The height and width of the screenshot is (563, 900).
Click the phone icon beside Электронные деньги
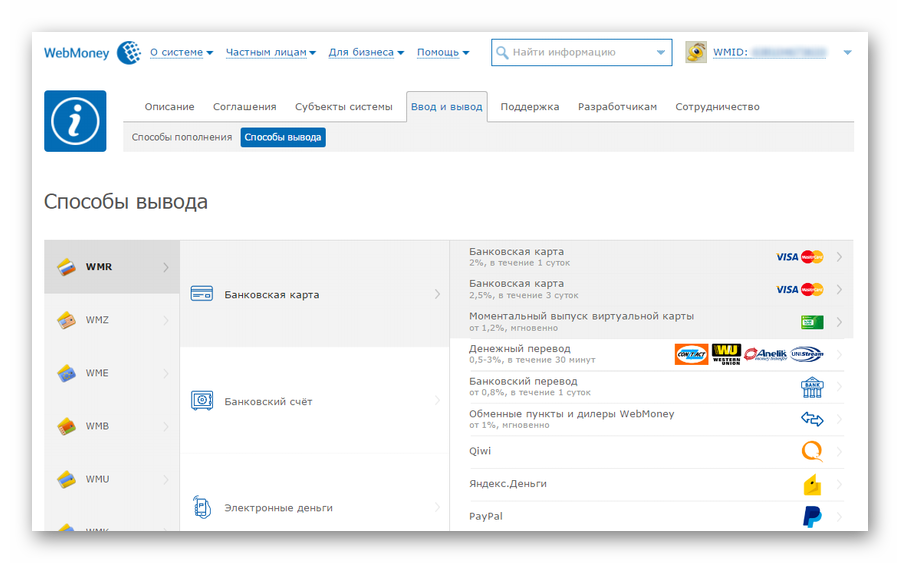(x=201, y=507)
